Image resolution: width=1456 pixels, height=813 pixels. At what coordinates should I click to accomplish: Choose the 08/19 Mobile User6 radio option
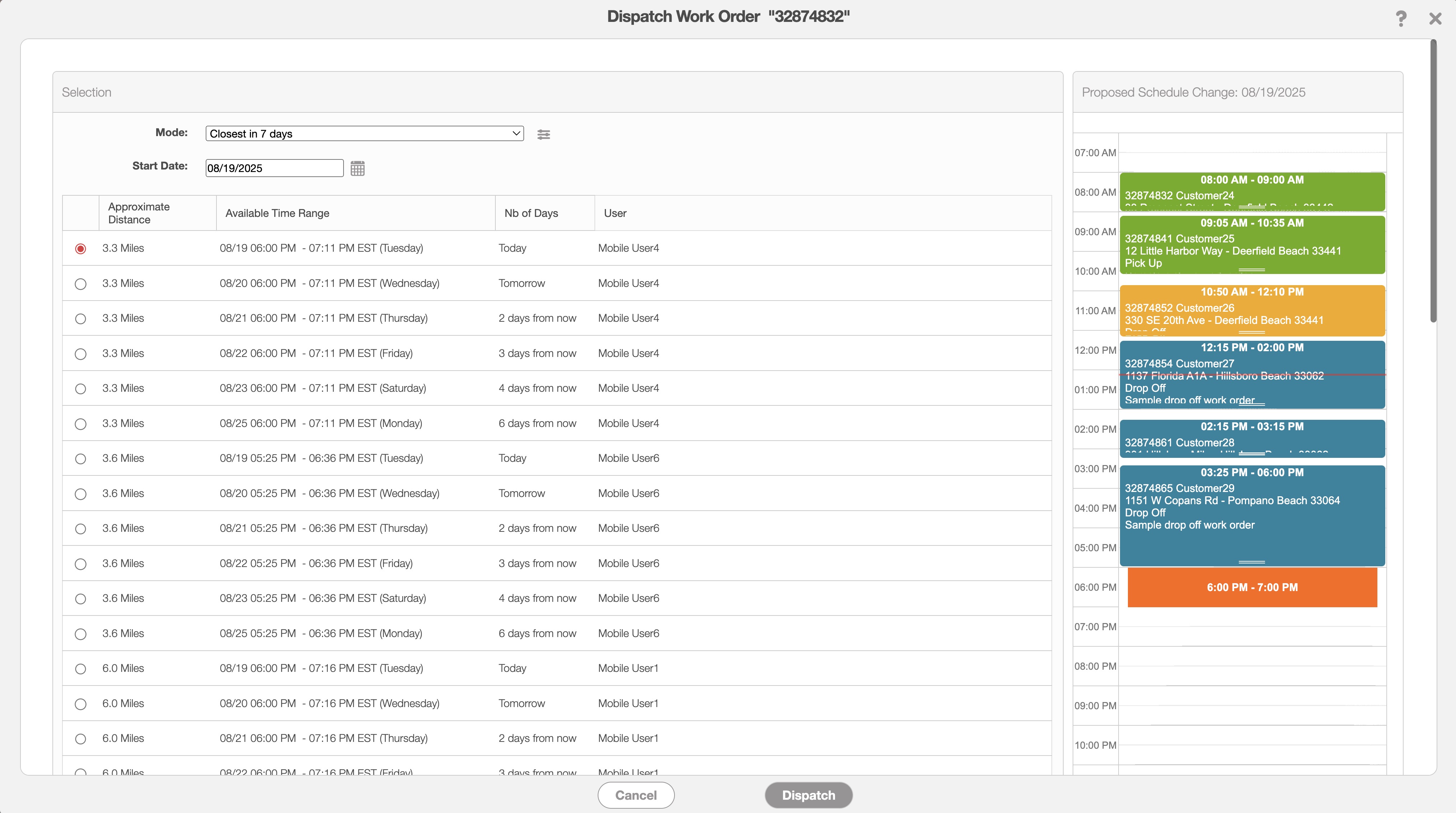tap(80, 459)
